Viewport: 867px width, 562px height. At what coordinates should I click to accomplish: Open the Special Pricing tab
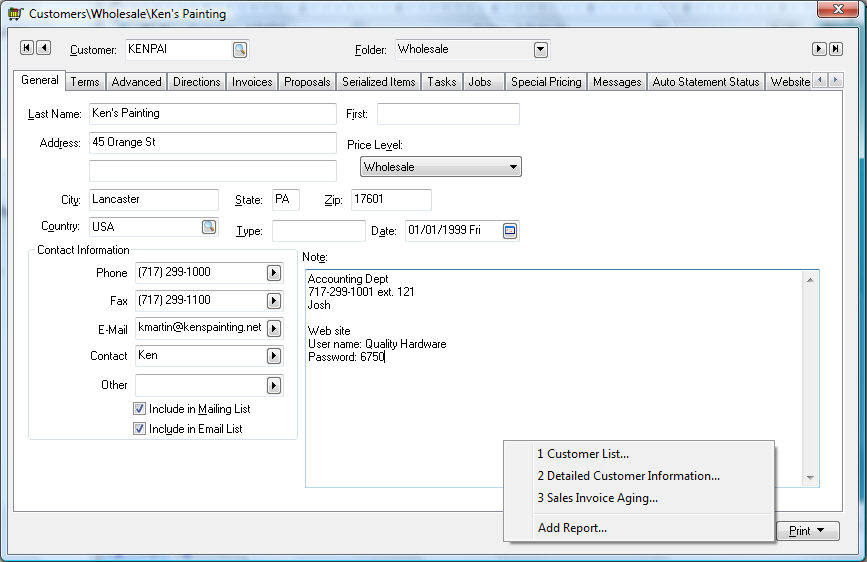546,82
